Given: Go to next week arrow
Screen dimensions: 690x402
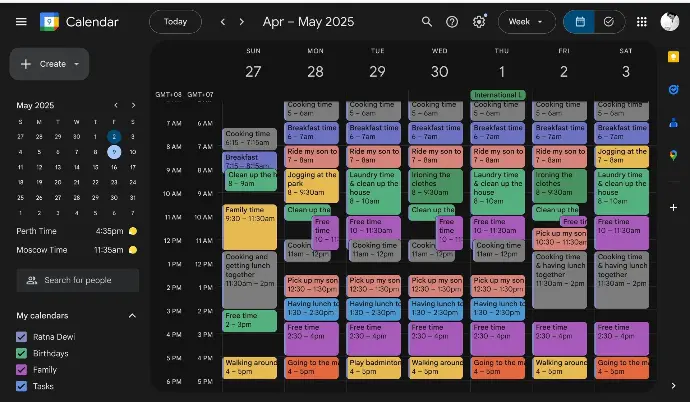Looking at the screenshot, I should (x=242, y=21).
